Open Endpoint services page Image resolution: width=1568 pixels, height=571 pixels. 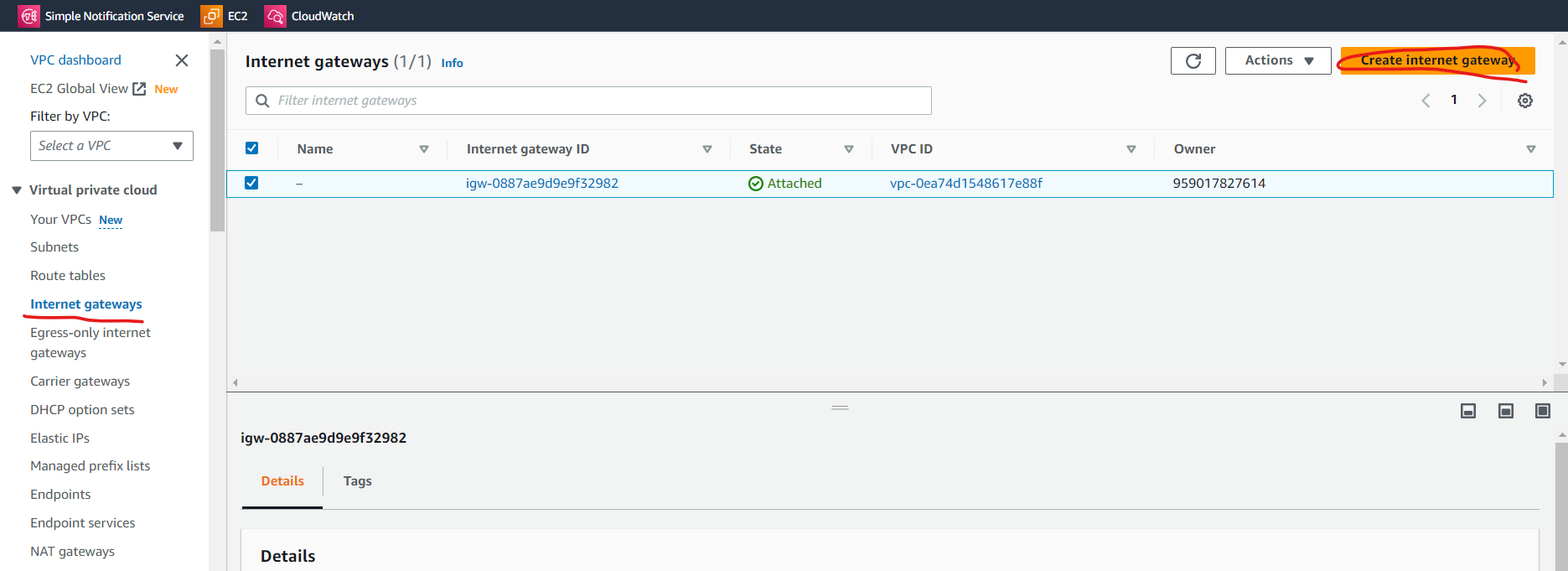(83, 523)
